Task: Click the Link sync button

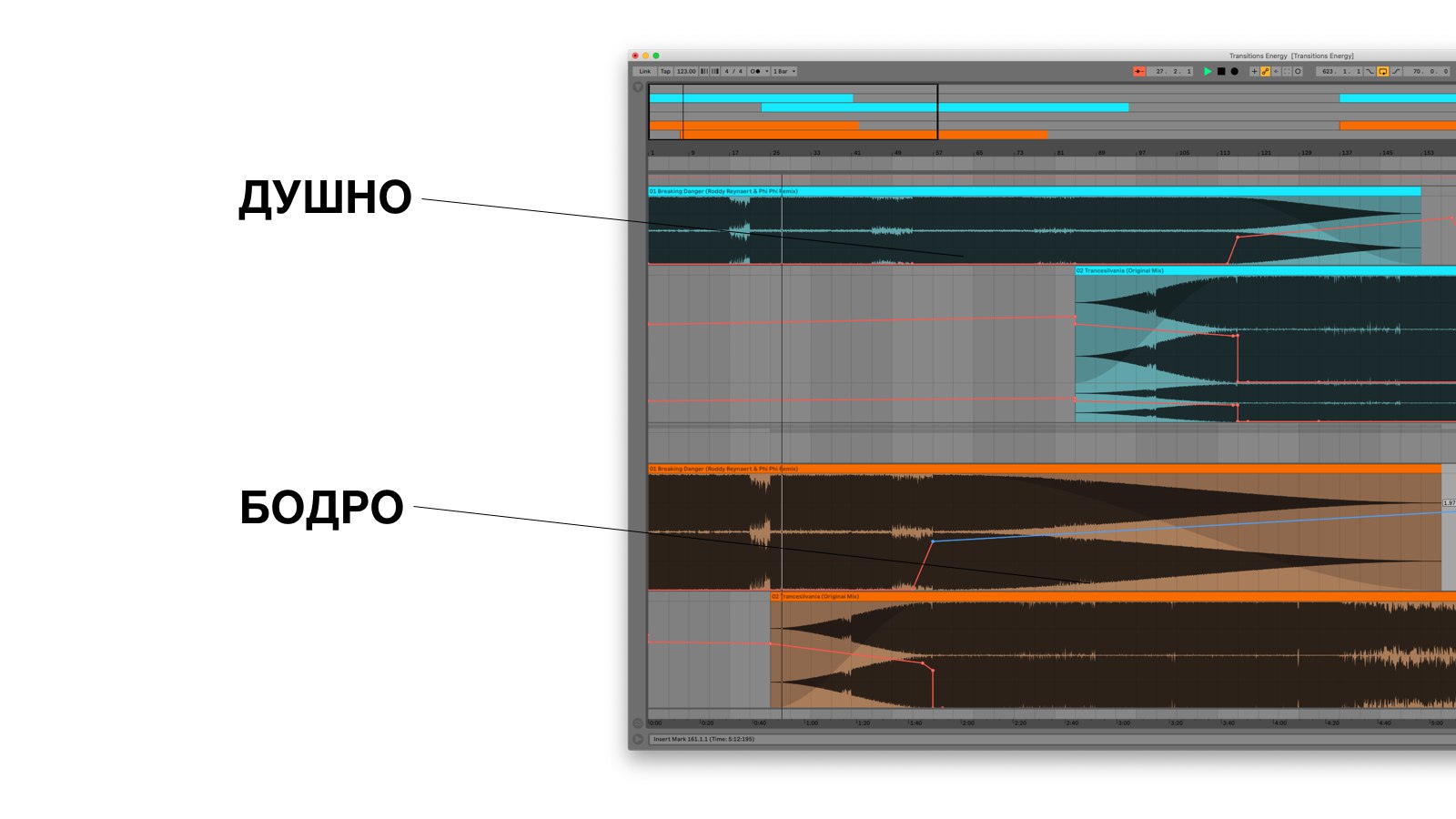Action: point(644,71)
